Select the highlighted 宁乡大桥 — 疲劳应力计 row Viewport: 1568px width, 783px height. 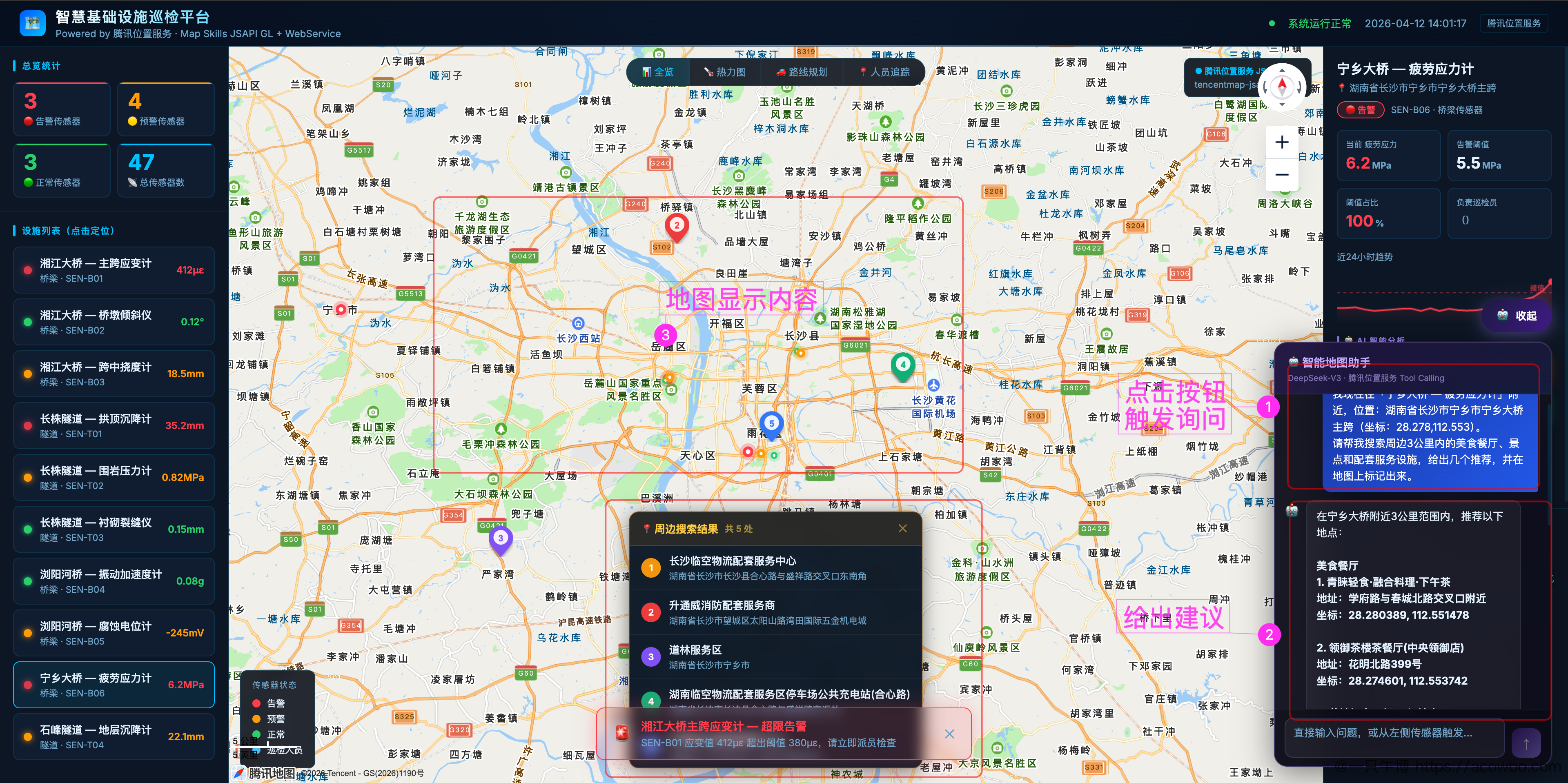coord(114,685)
